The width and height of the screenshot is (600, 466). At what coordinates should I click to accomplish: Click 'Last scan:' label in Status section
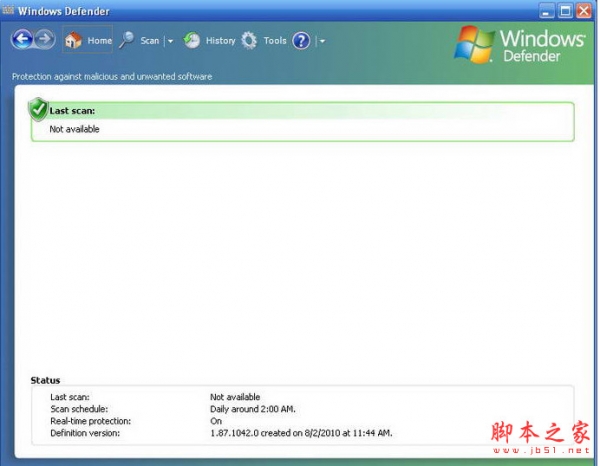coord(70,397)
